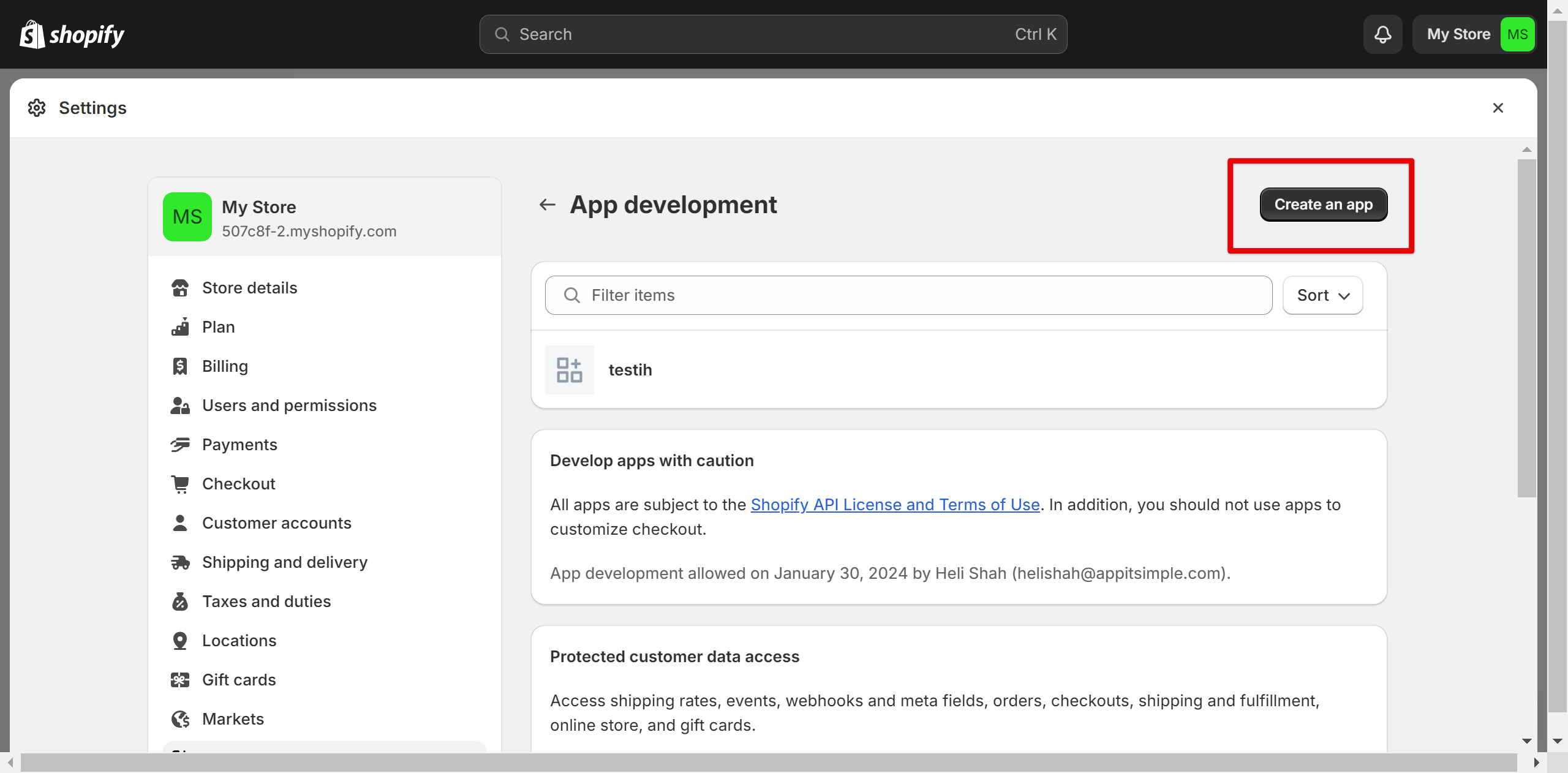Open the notifications bell
The height and width of the screenshot is (773, 1568).
1382,34
